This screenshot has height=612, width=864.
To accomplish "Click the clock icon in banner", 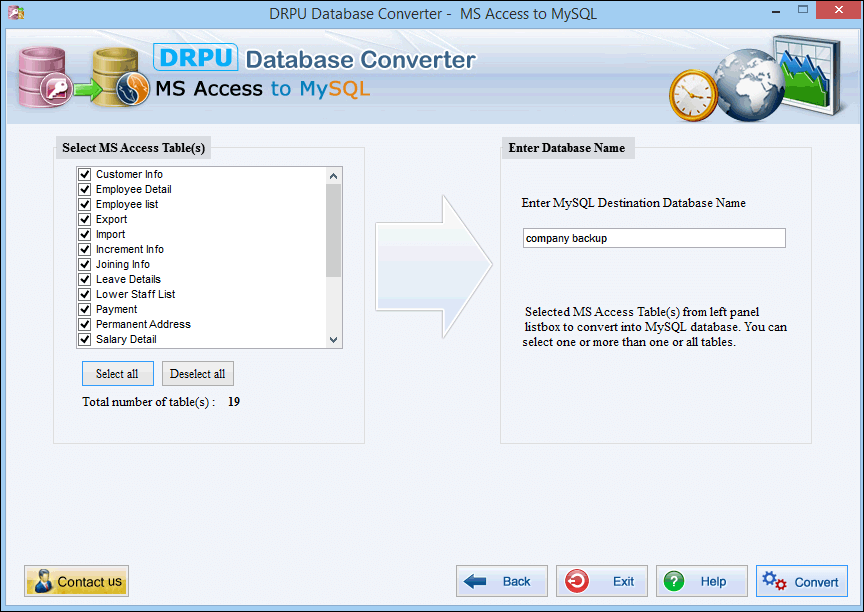I will click(x=693, y=95).
